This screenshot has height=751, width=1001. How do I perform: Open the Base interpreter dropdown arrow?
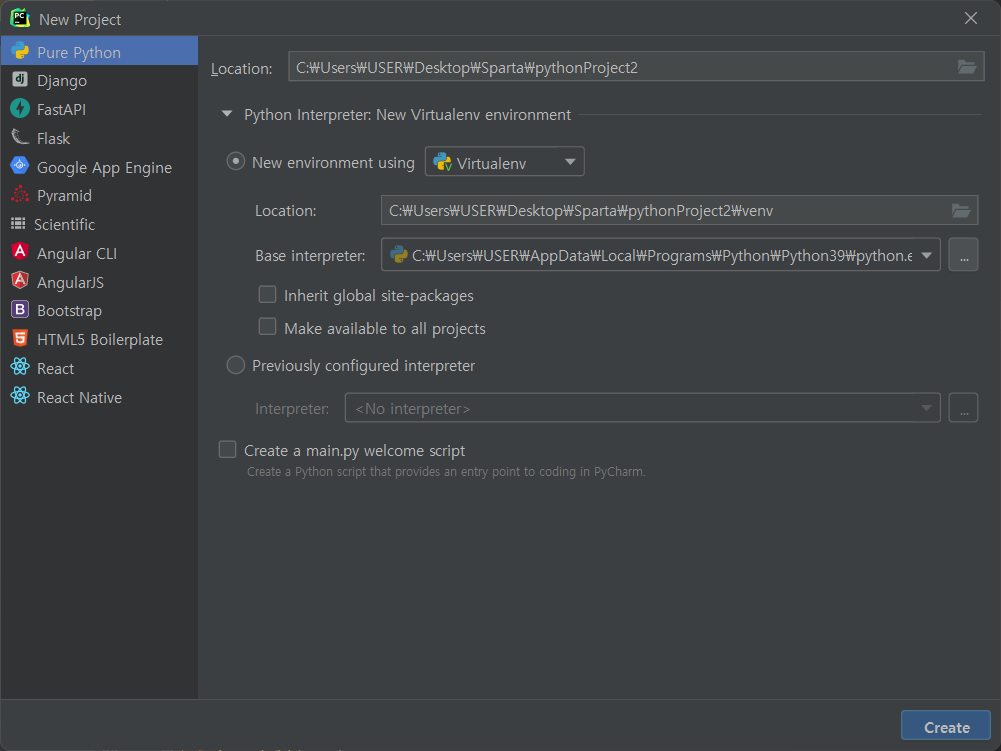pyautogui.click(x=926, y=255)
